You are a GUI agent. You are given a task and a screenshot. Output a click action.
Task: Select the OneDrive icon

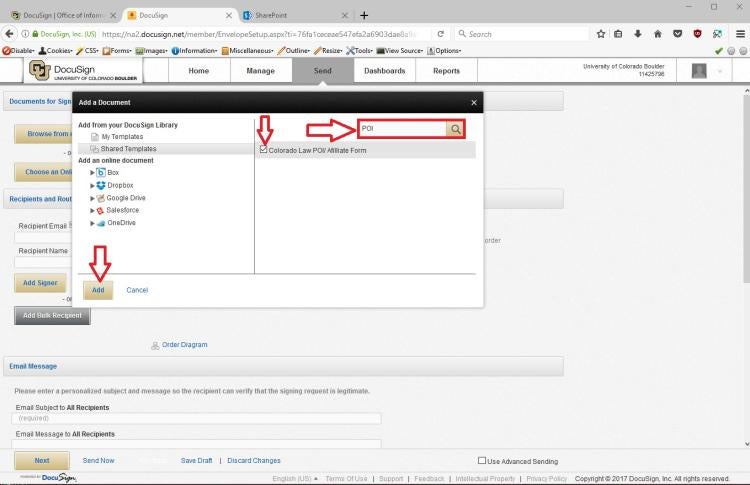pos(100,223)
